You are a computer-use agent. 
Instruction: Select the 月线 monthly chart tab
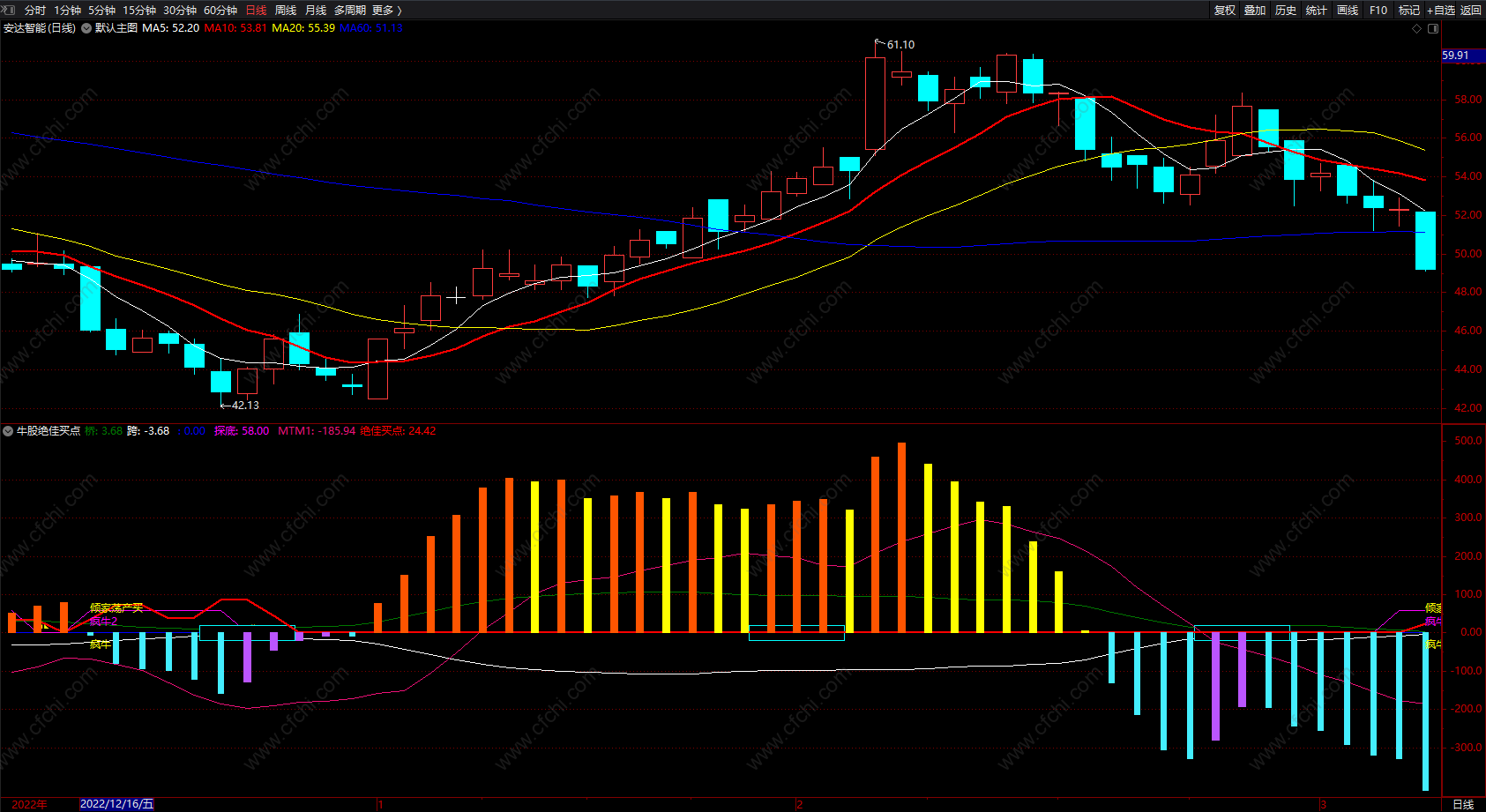tap(316, 10)
